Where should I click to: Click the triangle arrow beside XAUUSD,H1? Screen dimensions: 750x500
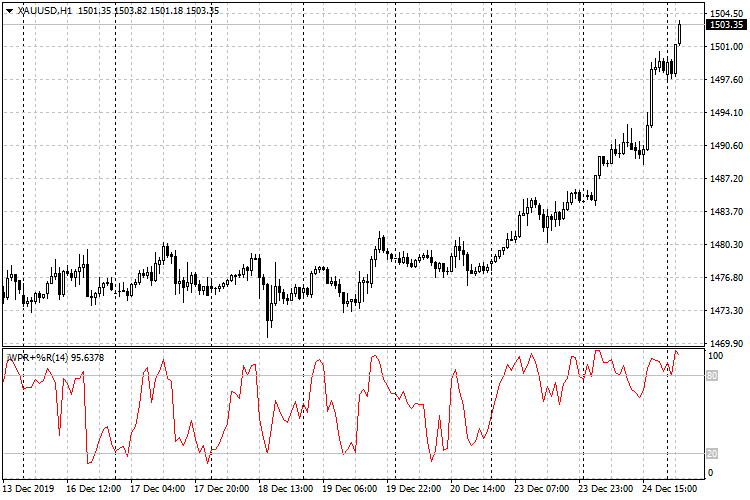9,10
